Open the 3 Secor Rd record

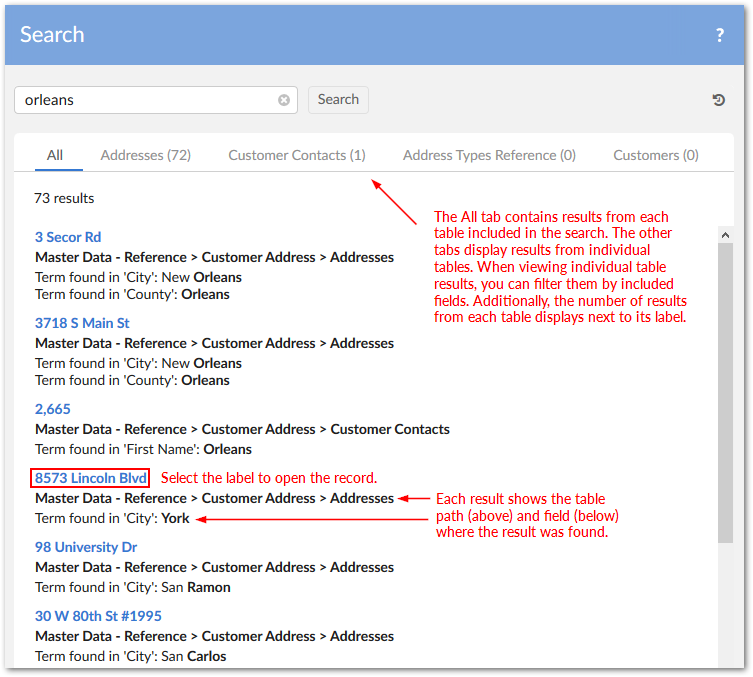(x=68, y=237)
